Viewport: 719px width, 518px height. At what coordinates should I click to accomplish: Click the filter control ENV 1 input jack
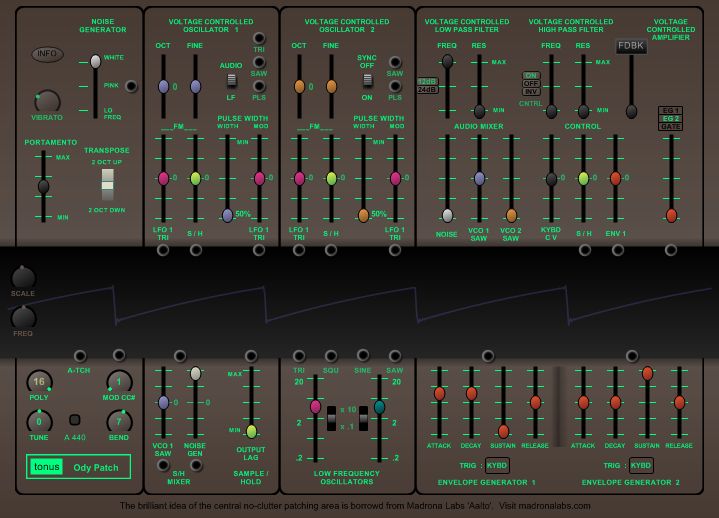click(x=618, y=250)
